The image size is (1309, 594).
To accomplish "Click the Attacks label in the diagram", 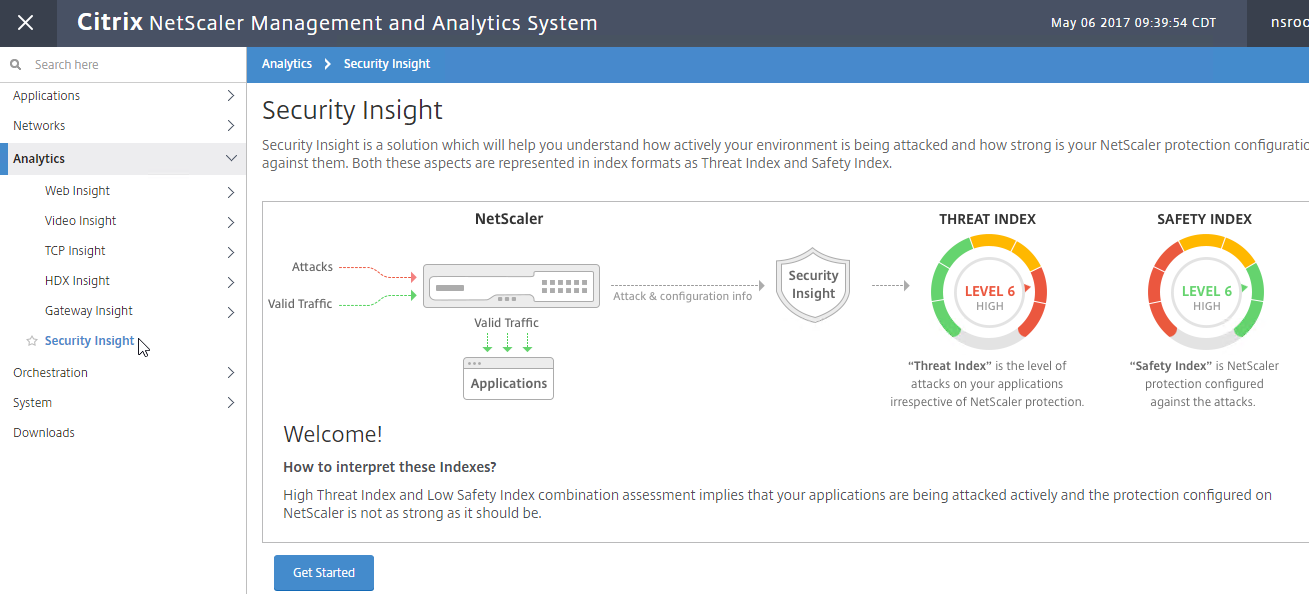I will [312, 267].
